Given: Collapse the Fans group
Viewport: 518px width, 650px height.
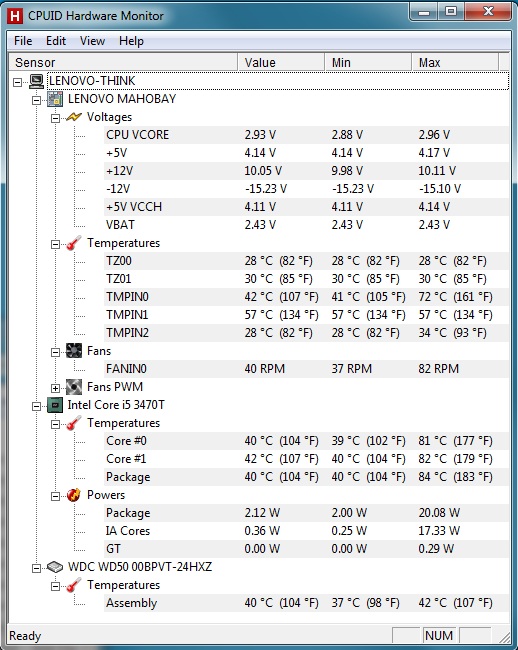Looking at the screenshot, I should [x=55, y=352].
